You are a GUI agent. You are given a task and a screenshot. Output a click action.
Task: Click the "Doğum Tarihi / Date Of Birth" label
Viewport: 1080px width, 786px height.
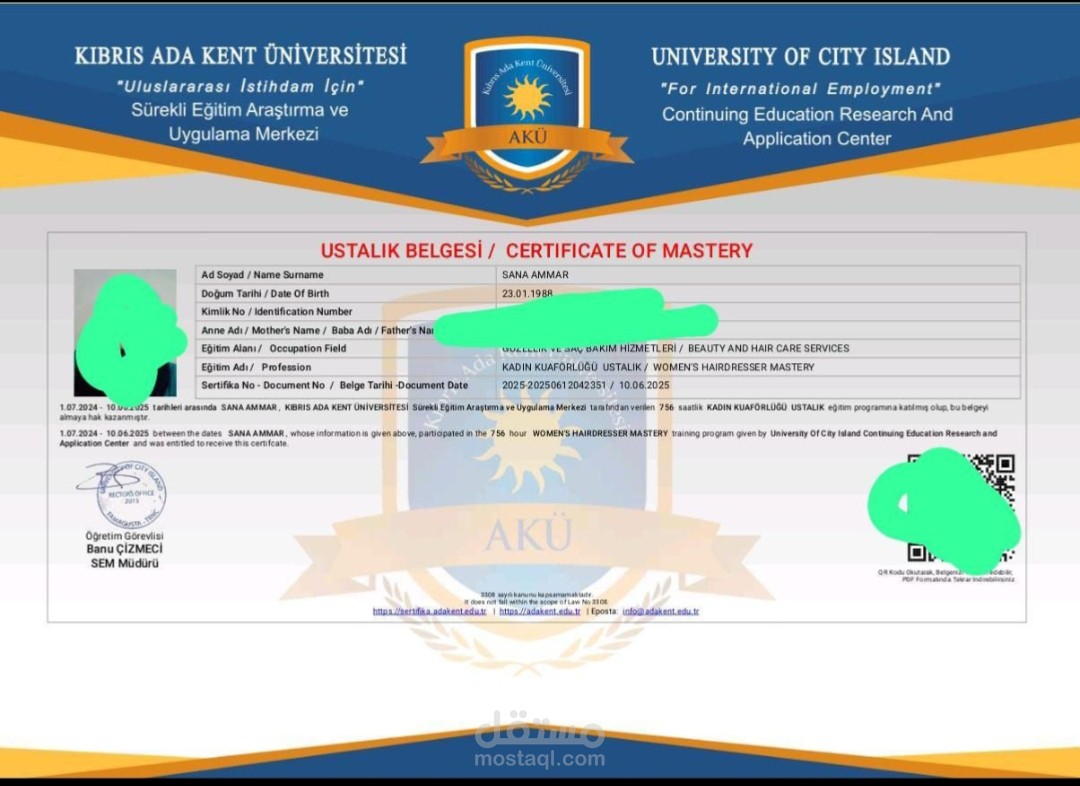tap(265, 293)
